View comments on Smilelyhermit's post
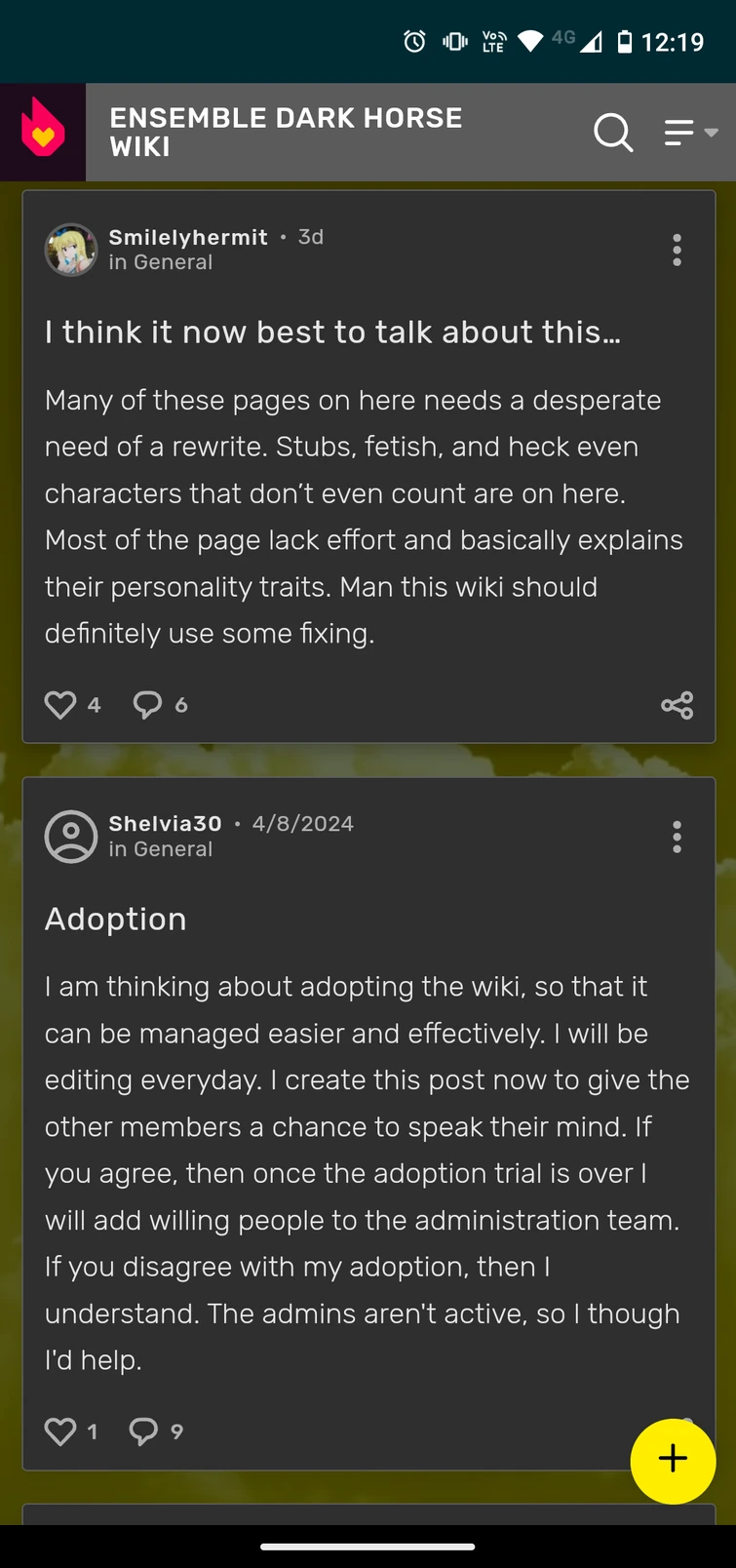 146,704
